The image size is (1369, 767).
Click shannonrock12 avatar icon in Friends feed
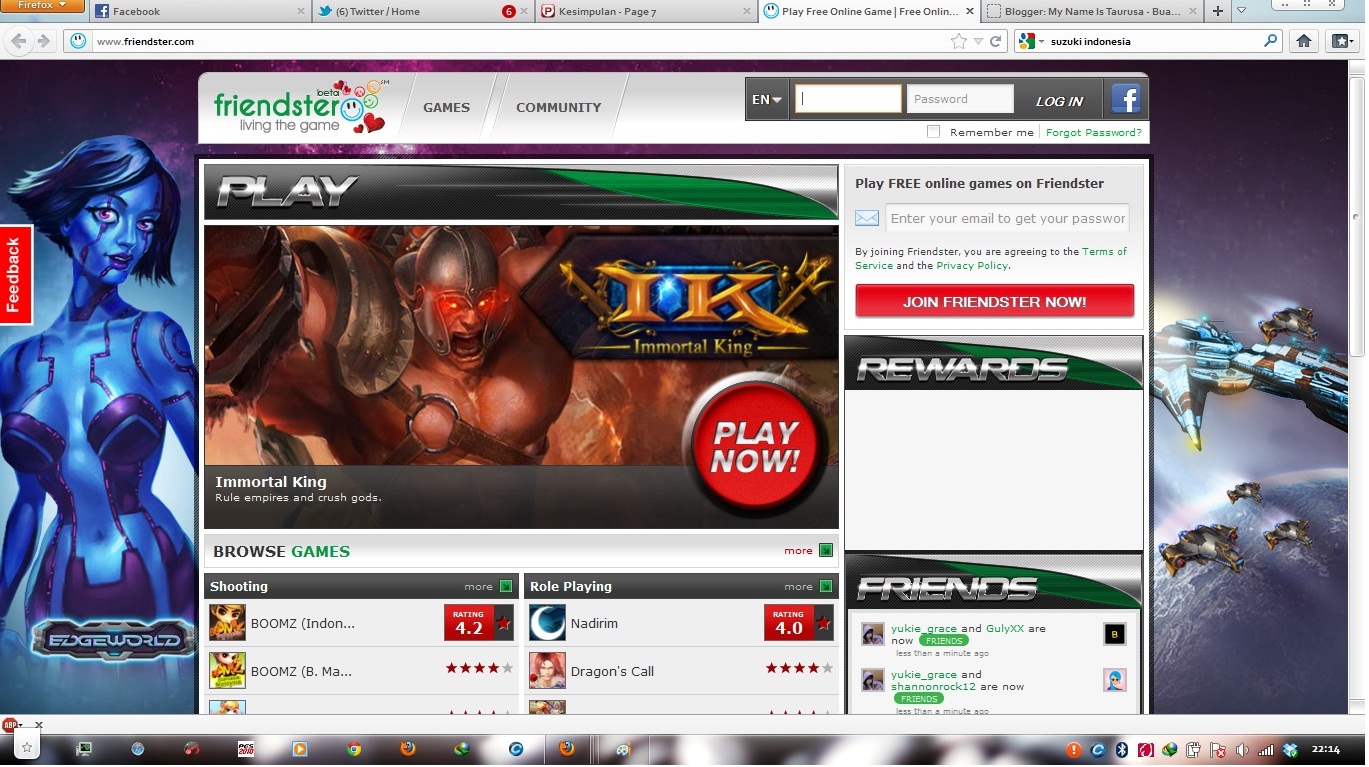tap(1115, 680)
